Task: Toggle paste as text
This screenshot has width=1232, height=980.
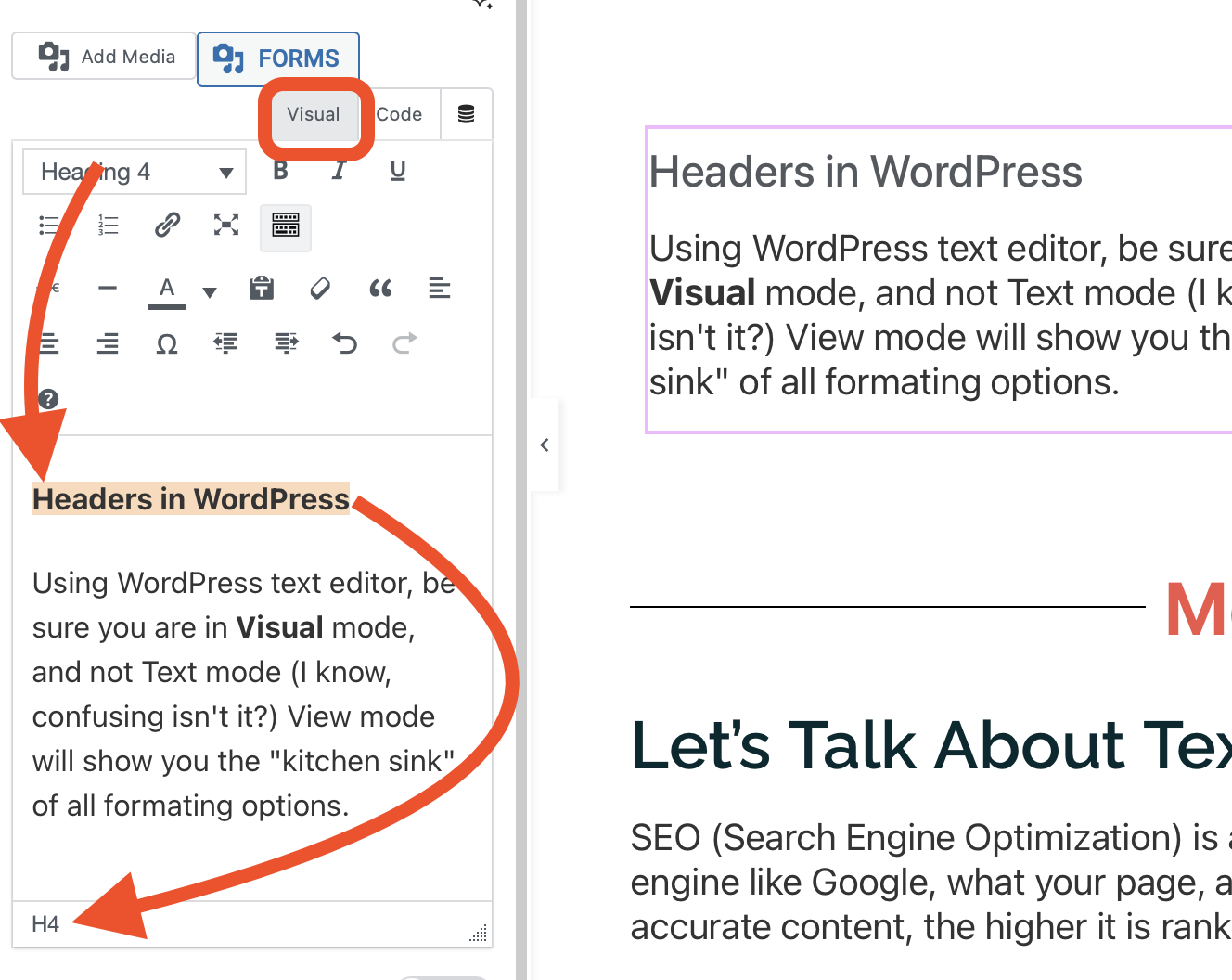Action: tap(262, 289)
